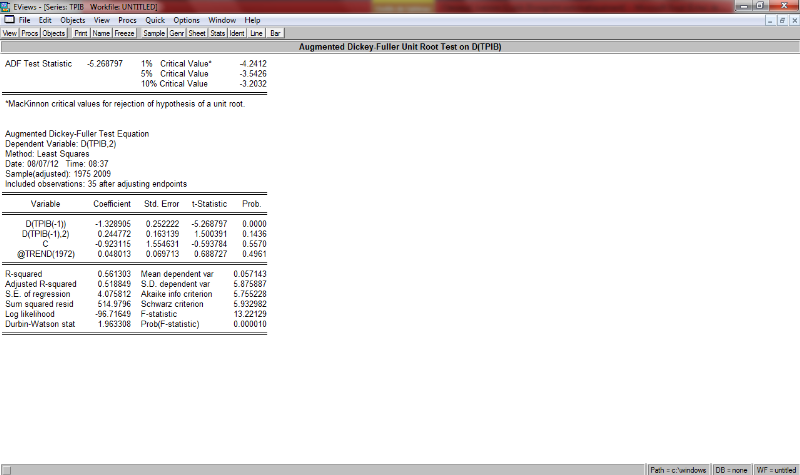Open the Edit menu
The height and width of the screenshot is (475, 800).
click(45, 20)
